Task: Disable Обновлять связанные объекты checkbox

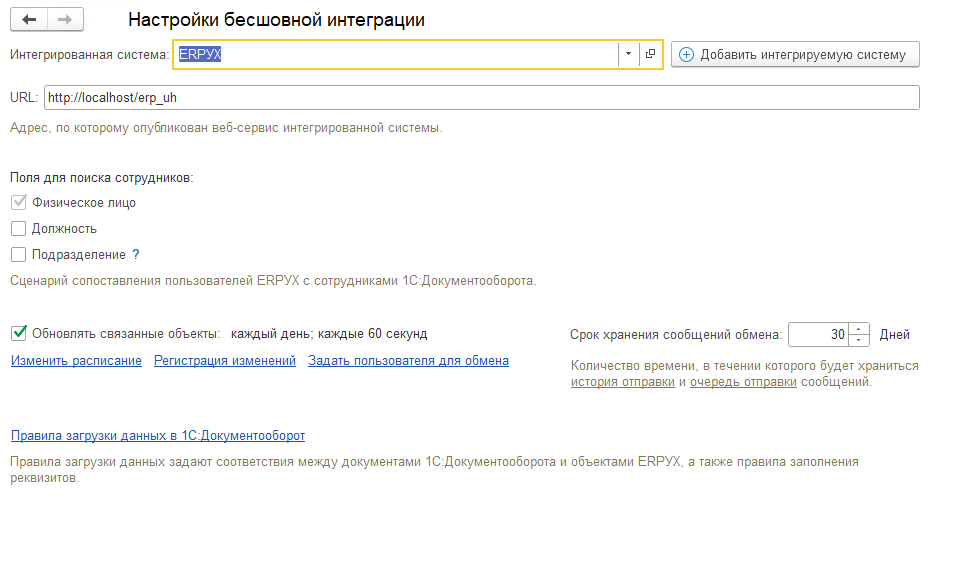Action: coord(18,333)
